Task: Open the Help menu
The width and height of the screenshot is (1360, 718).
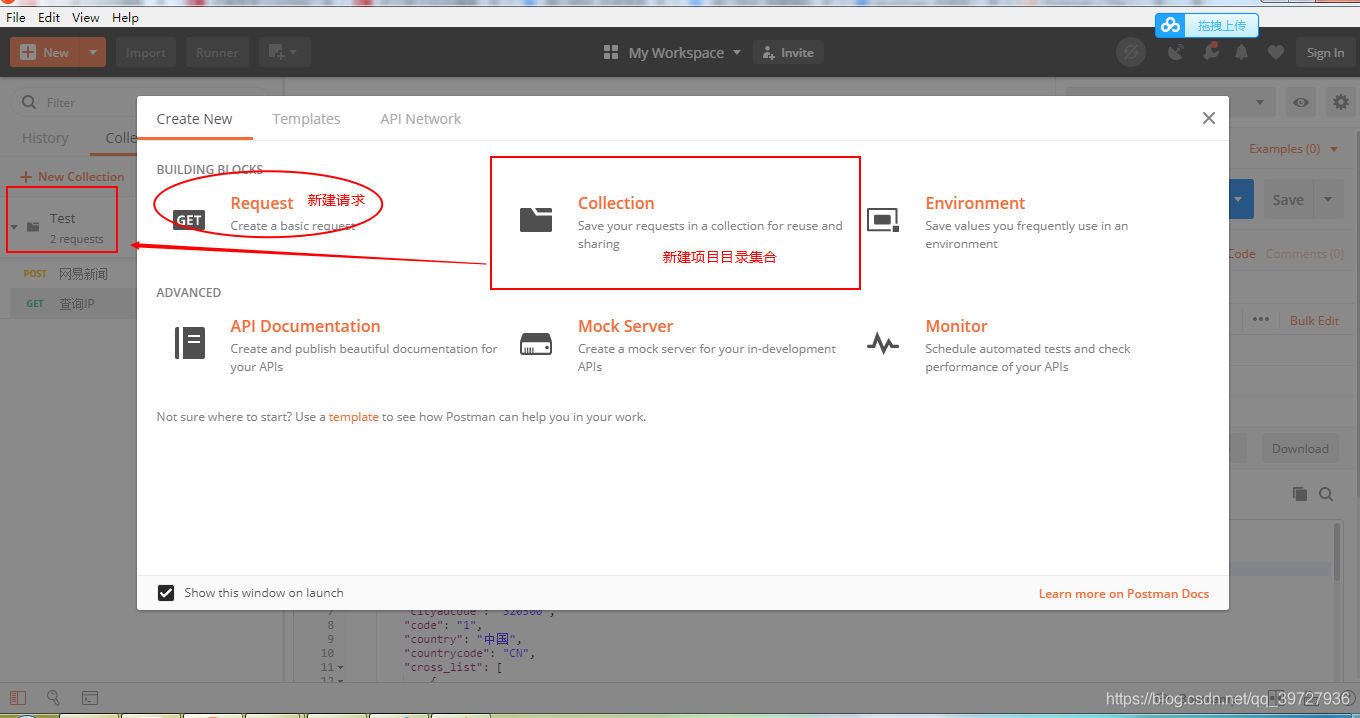Action: [x=126, y=17]
